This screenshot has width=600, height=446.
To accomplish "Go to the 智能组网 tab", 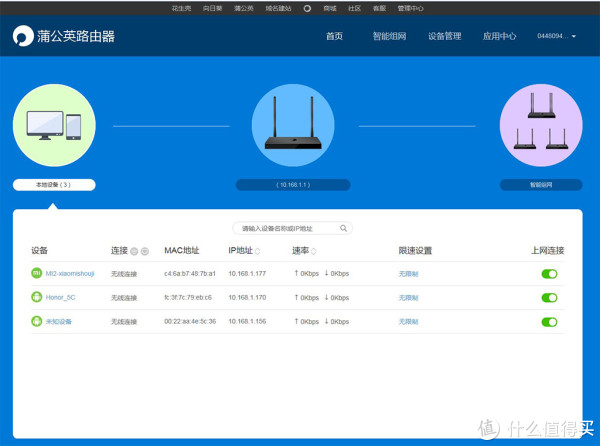I will pos(388,36).
